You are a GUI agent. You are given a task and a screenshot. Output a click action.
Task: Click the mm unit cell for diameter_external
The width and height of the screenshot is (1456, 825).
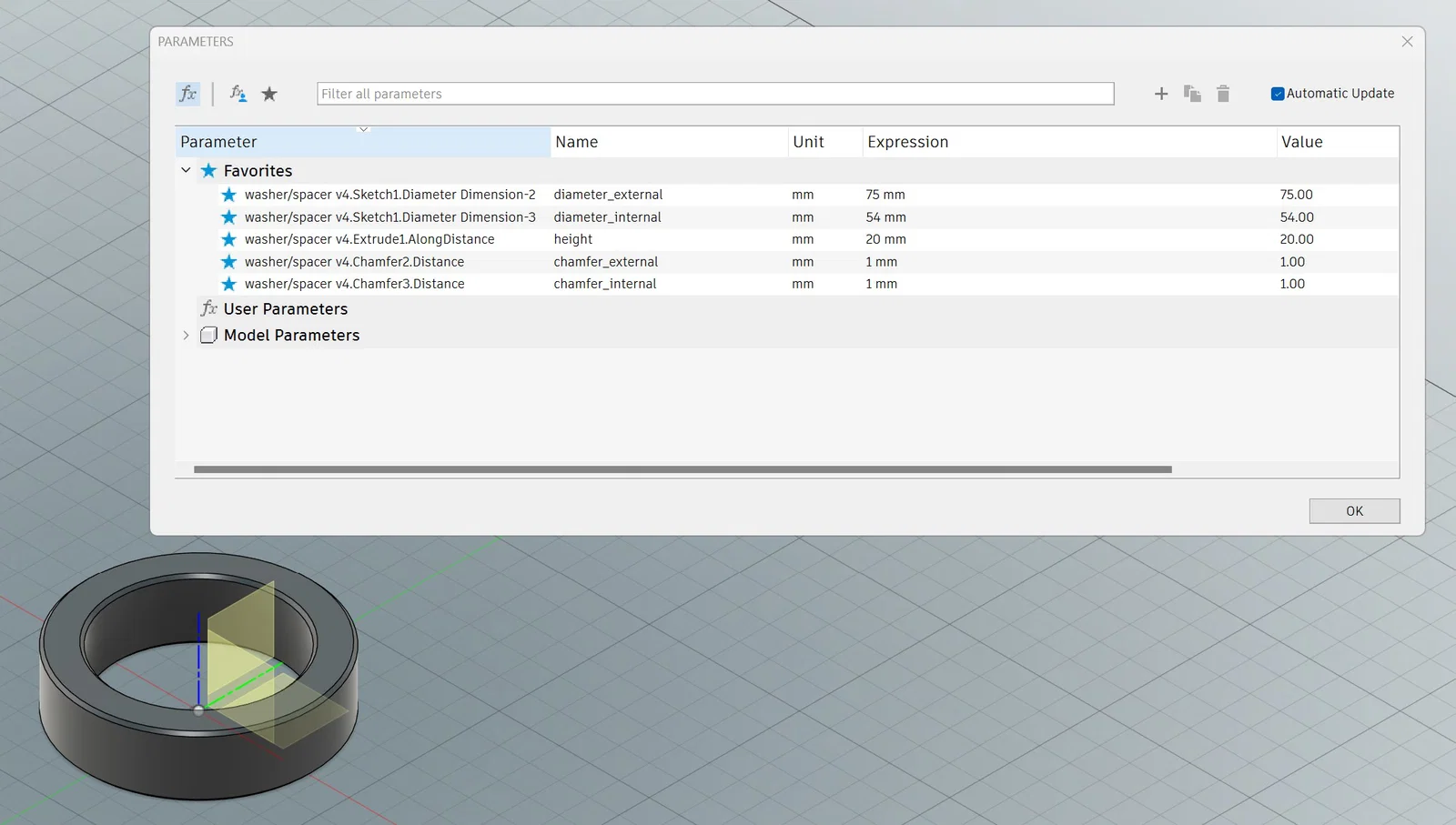[x=803, y=195]
